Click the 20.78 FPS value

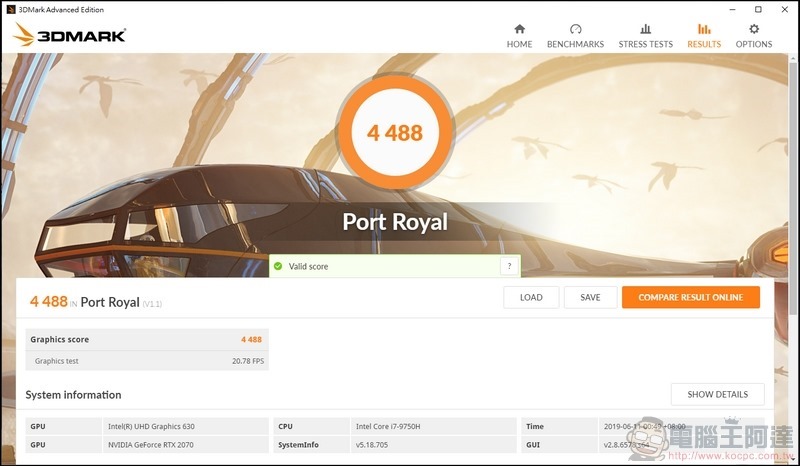[248, 361]
